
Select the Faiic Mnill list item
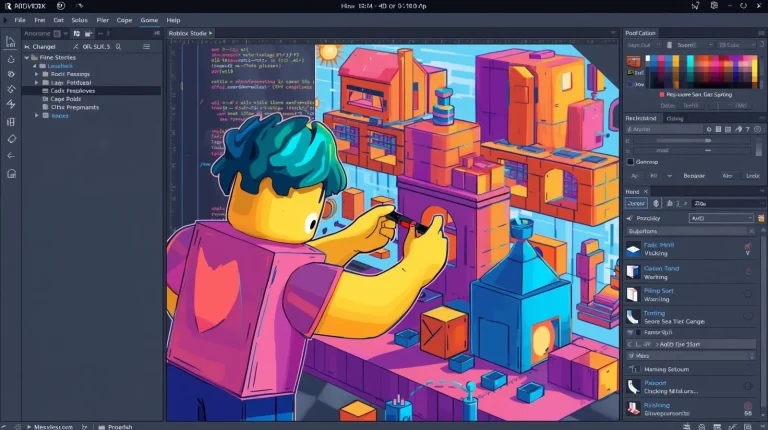pos(690,249)
